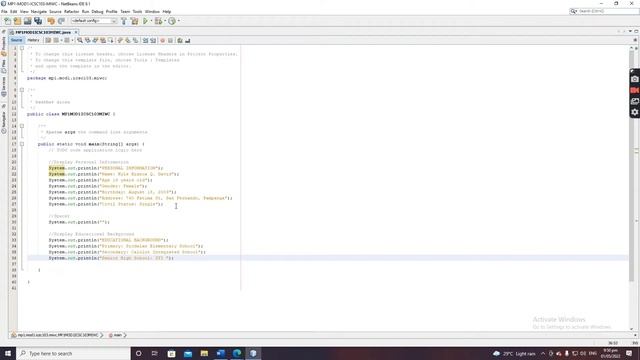Click the Debug Project toolbar icon
Viewport: 640px width, 360px height.
(x=158, y=21)
